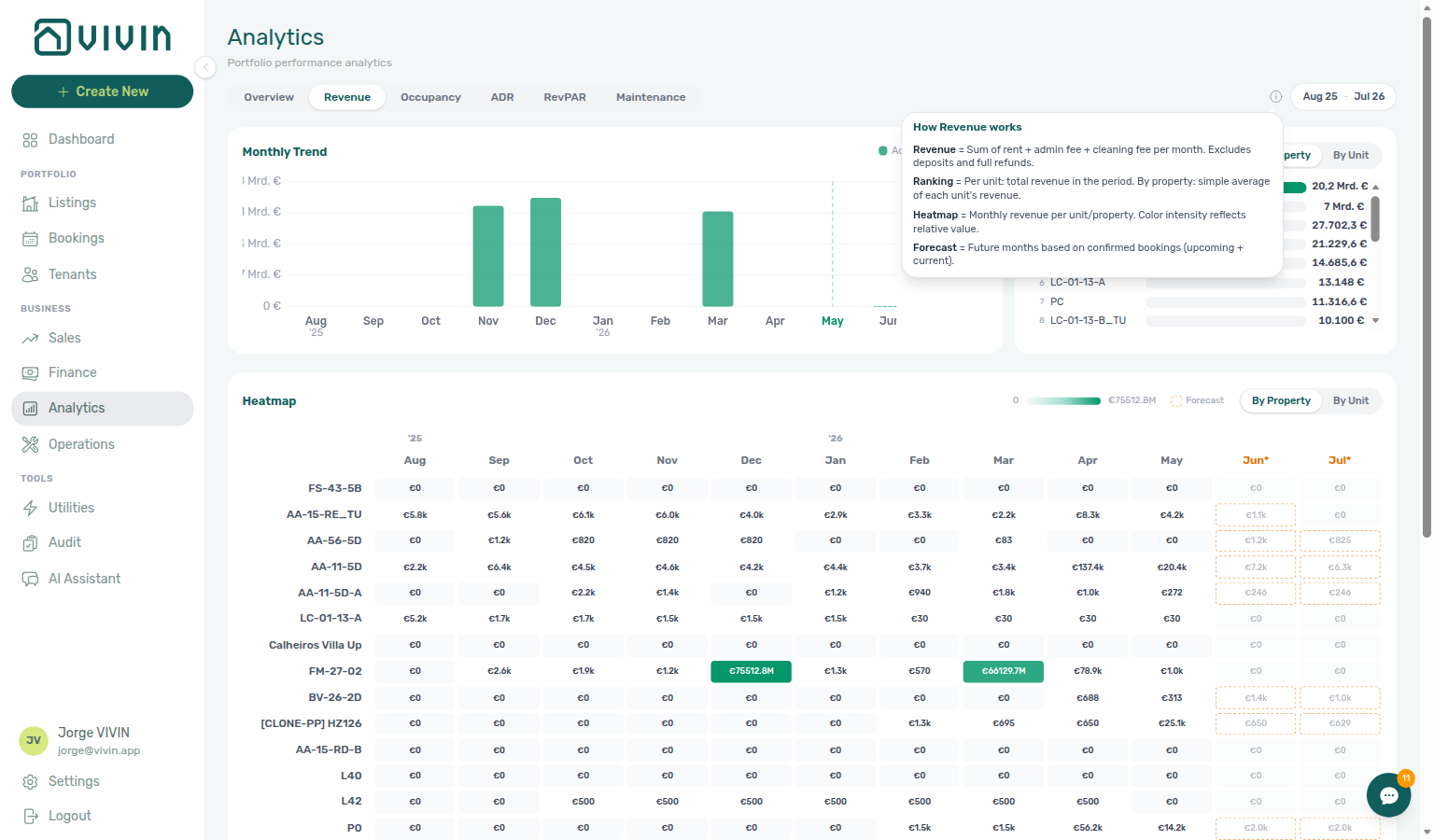The width and height of the screenshot is (1434, 840).
Task: Click the Utilities lightning icon
Action: tap(30, 508)
